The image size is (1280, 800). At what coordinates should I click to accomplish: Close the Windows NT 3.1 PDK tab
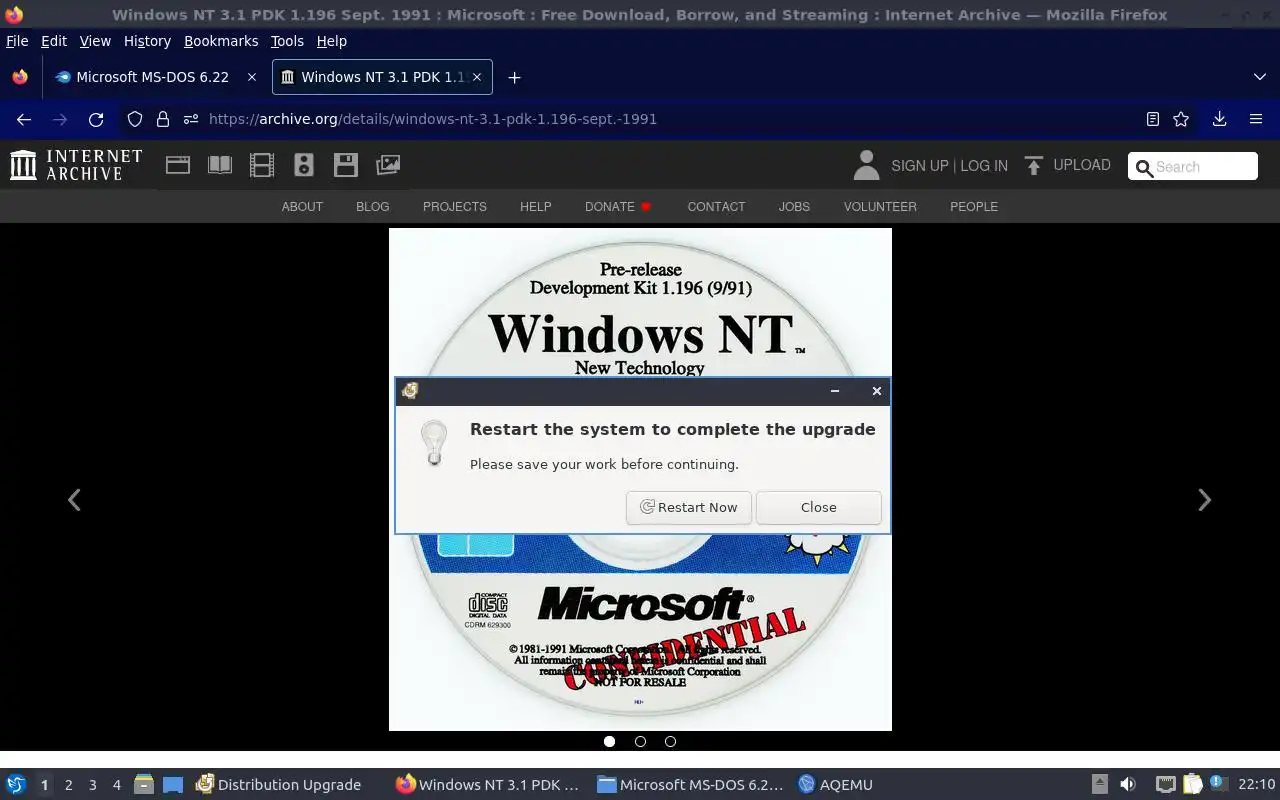(x=477, y=77)
